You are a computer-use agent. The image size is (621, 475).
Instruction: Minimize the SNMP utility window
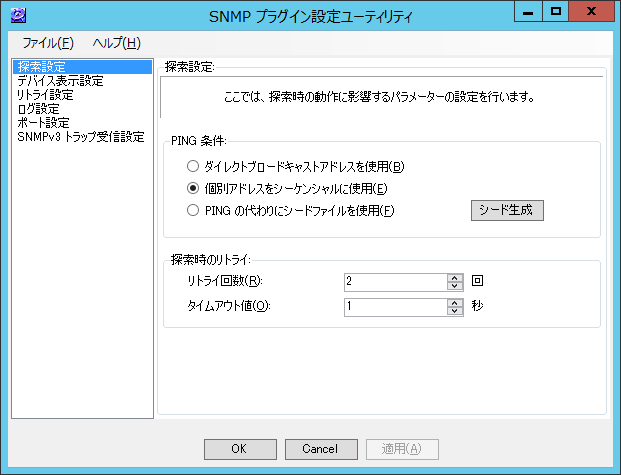point(528,11)
